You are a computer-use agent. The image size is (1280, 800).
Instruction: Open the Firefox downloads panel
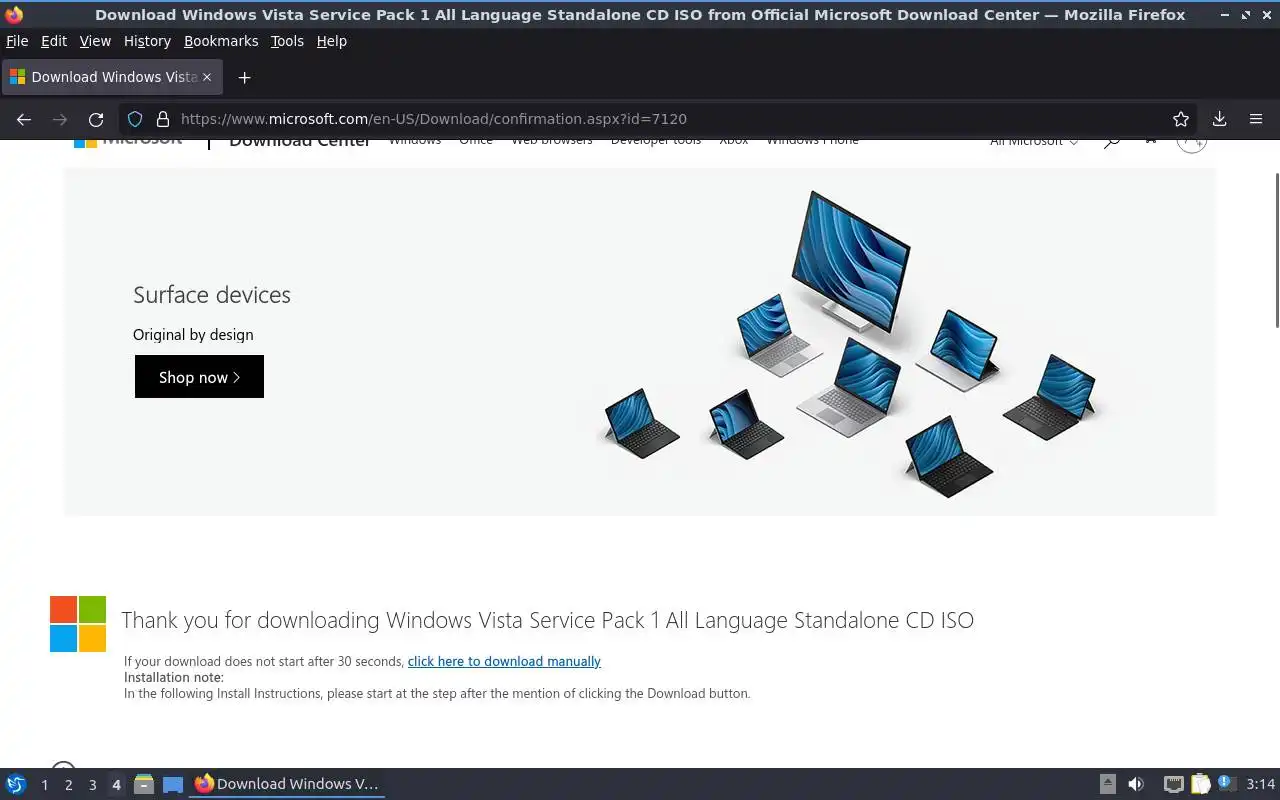(1219, 119)
